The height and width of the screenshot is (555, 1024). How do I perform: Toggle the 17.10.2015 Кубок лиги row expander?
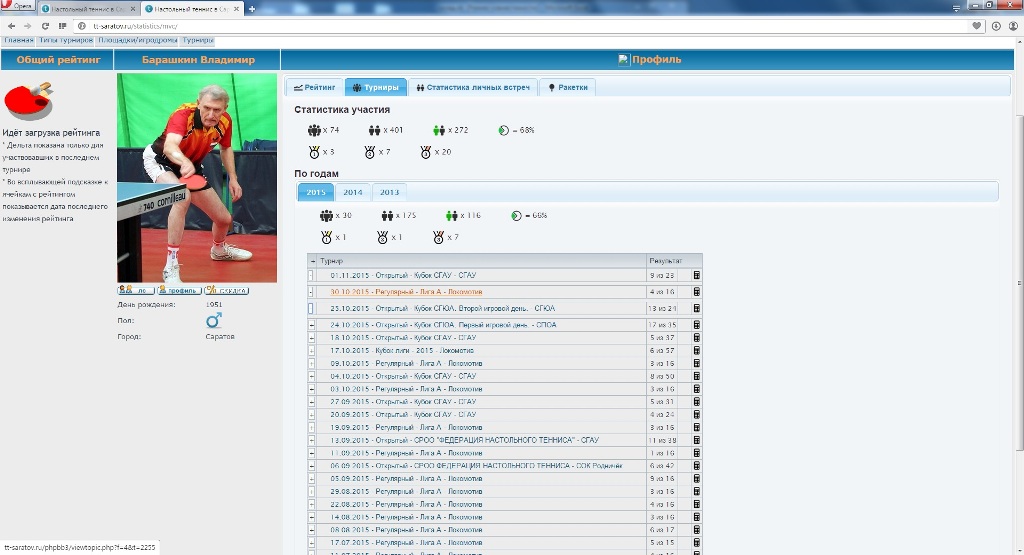point(312,351)
